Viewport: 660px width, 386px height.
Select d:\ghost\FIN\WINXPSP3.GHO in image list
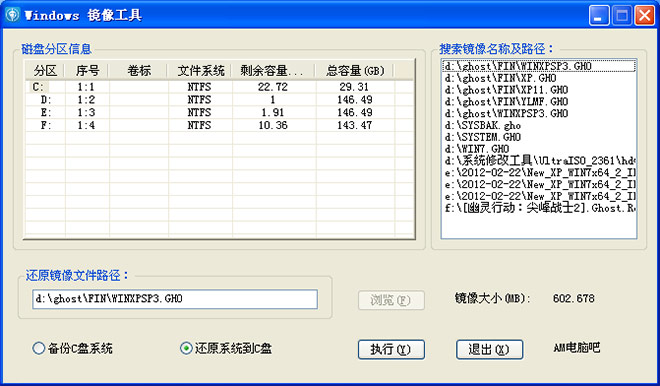click(539, 66)
